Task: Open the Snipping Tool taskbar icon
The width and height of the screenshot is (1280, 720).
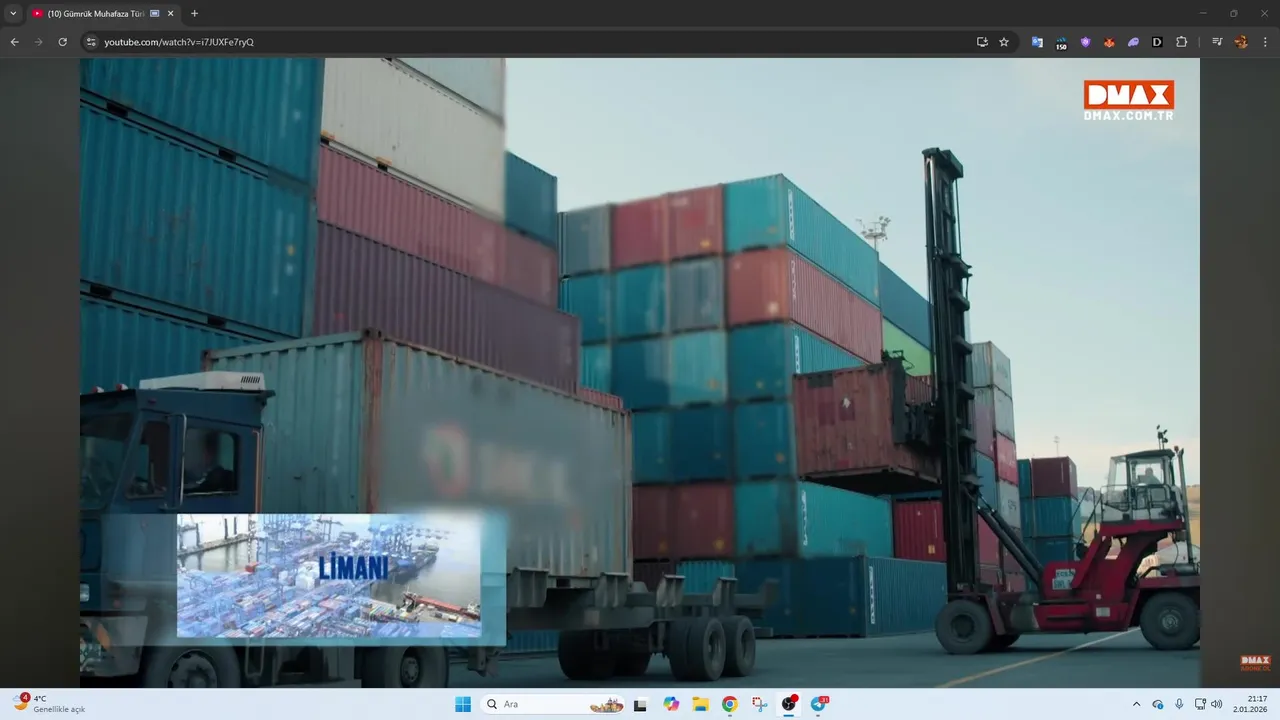Action: point(759,704)
